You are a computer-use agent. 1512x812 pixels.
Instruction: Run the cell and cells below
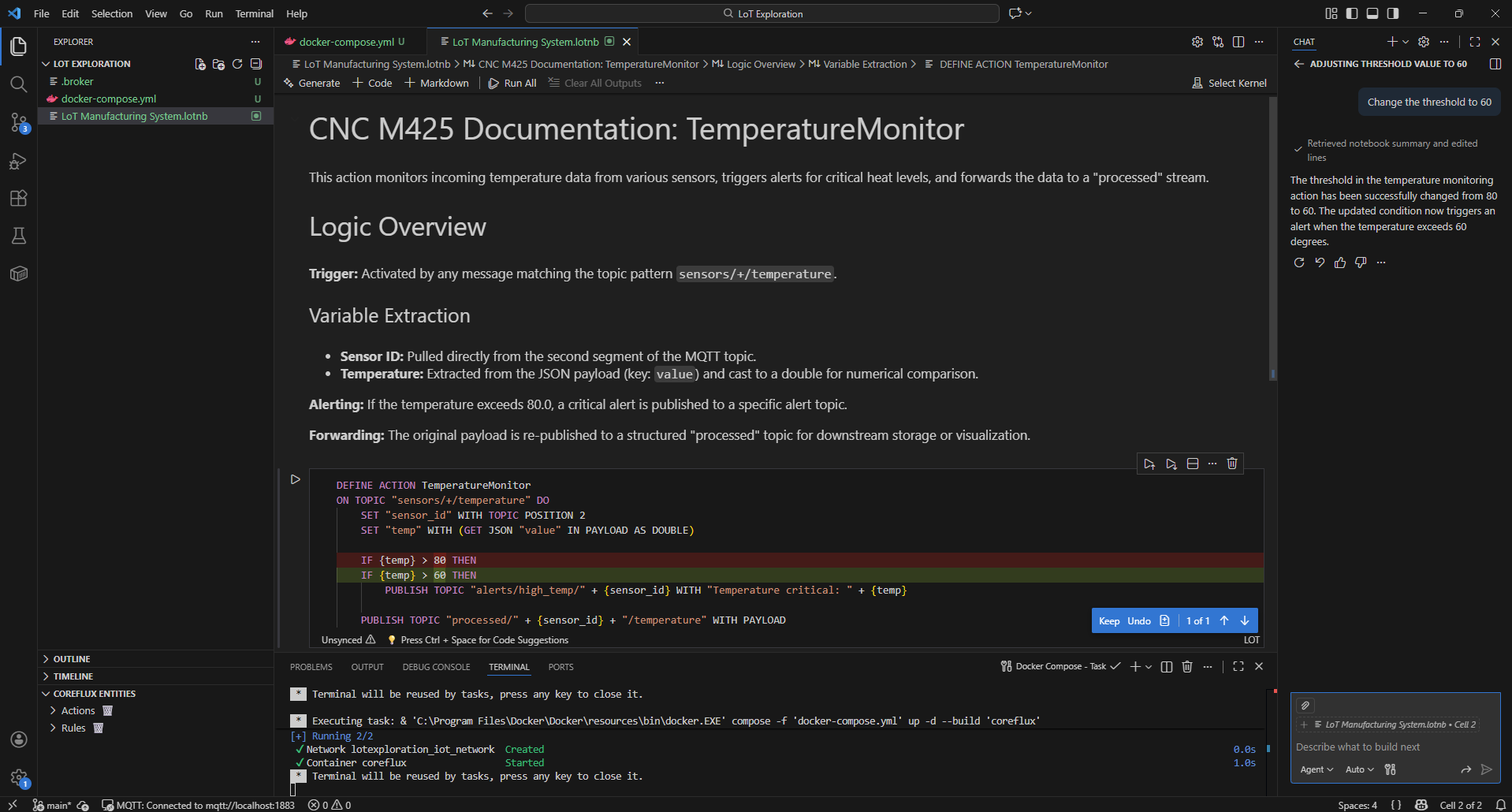point(1171,464)
